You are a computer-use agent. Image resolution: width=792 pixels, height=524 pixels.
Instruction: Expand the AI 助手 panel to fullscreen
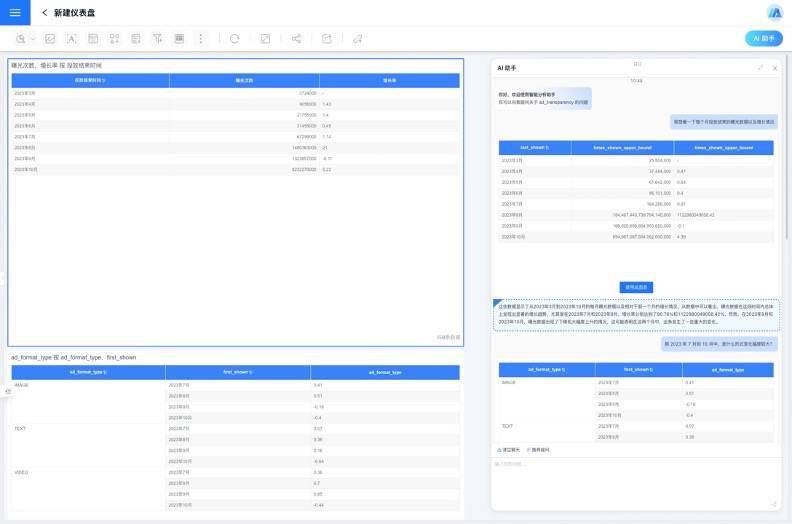pos(760,68)
